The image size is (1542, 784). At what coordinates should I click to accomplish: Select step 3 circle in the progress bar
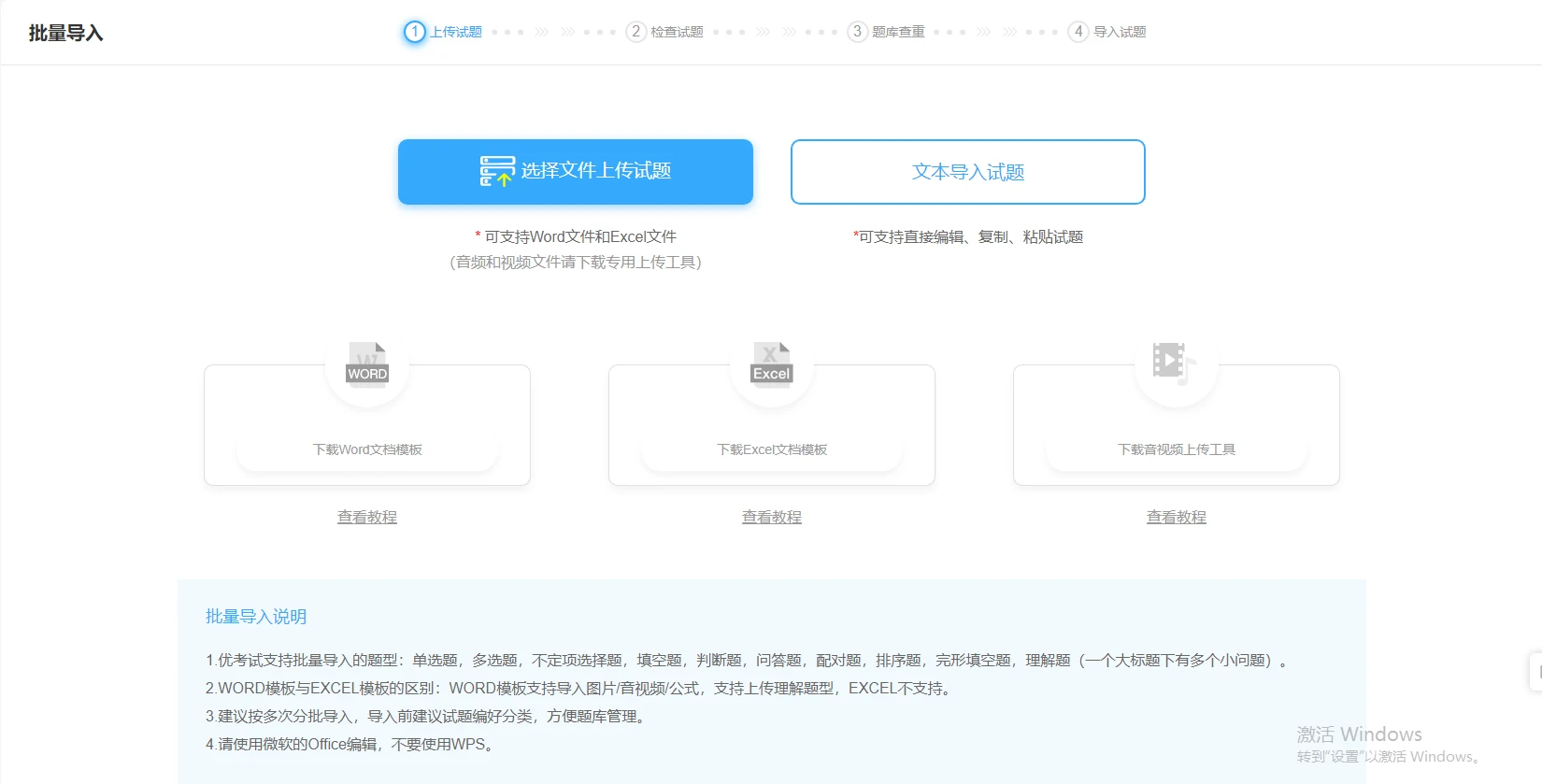(858, 32)
